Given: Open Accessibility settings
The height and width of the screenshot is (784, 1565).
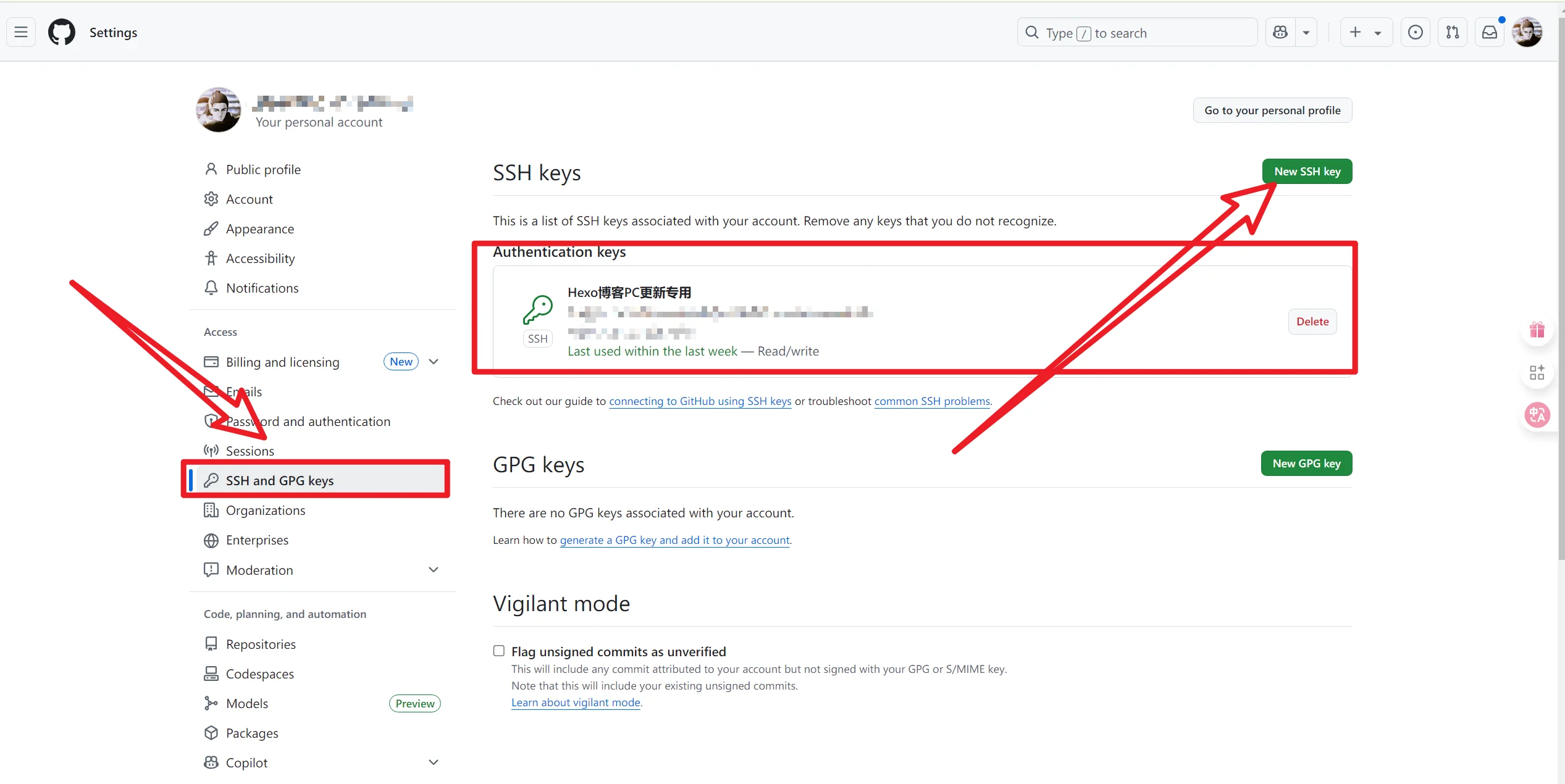Looking at the screenshot, I should (321, 259).
